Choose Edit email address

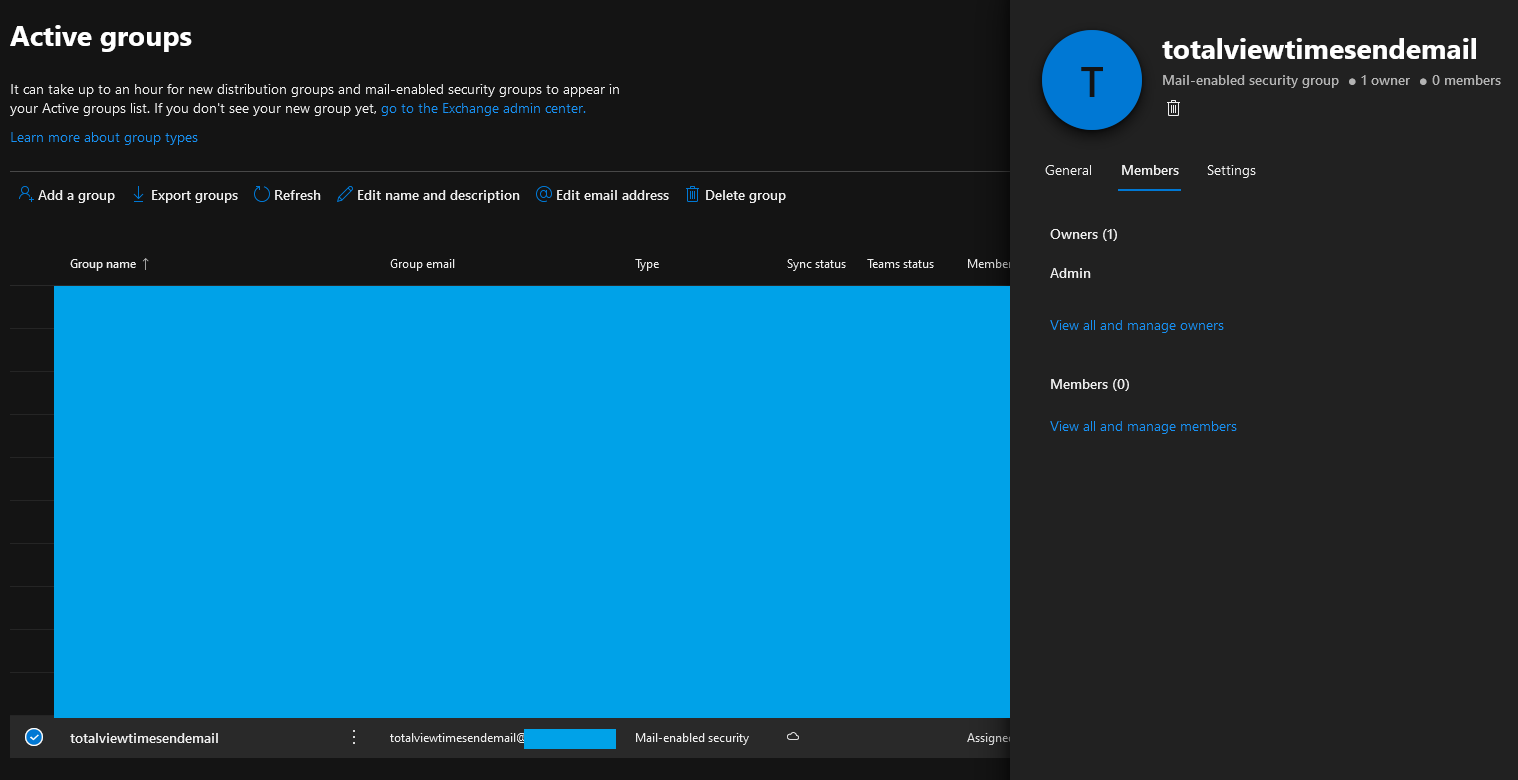[602, 195]
